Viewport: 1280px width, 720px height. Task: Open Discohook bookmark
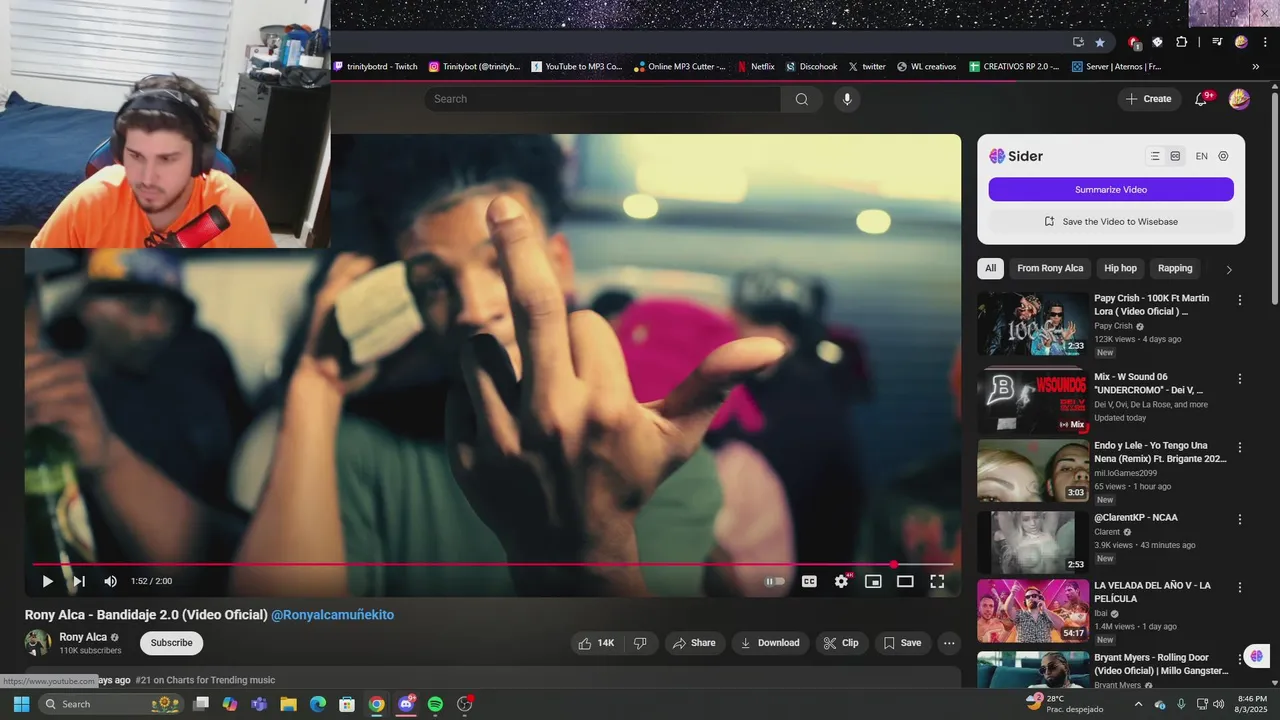pyautogui.click(x=811, y=67)
